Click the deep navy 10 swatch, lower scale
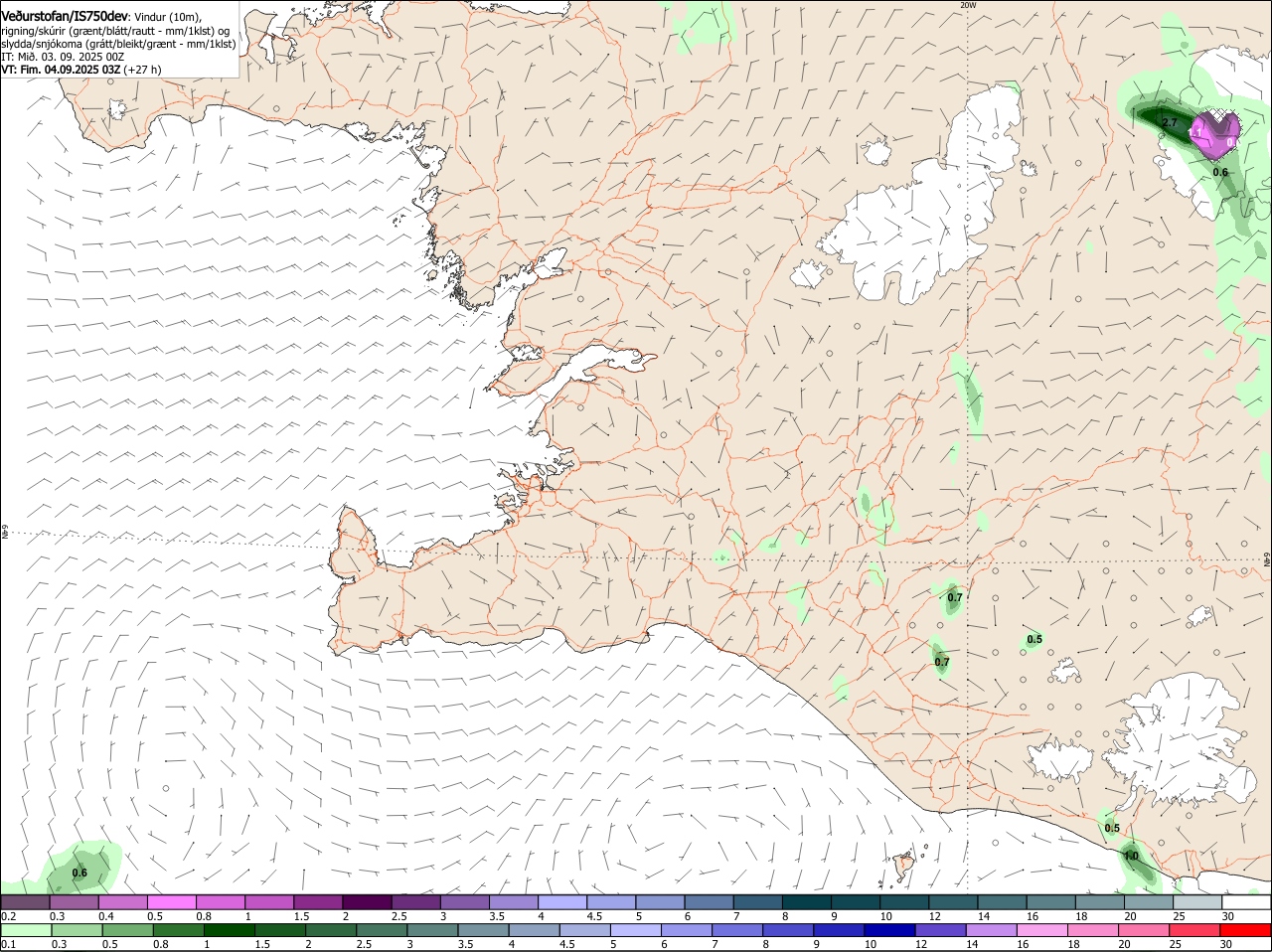The image size is (1272, 952). pyautogui.click(x=890, y=930)
